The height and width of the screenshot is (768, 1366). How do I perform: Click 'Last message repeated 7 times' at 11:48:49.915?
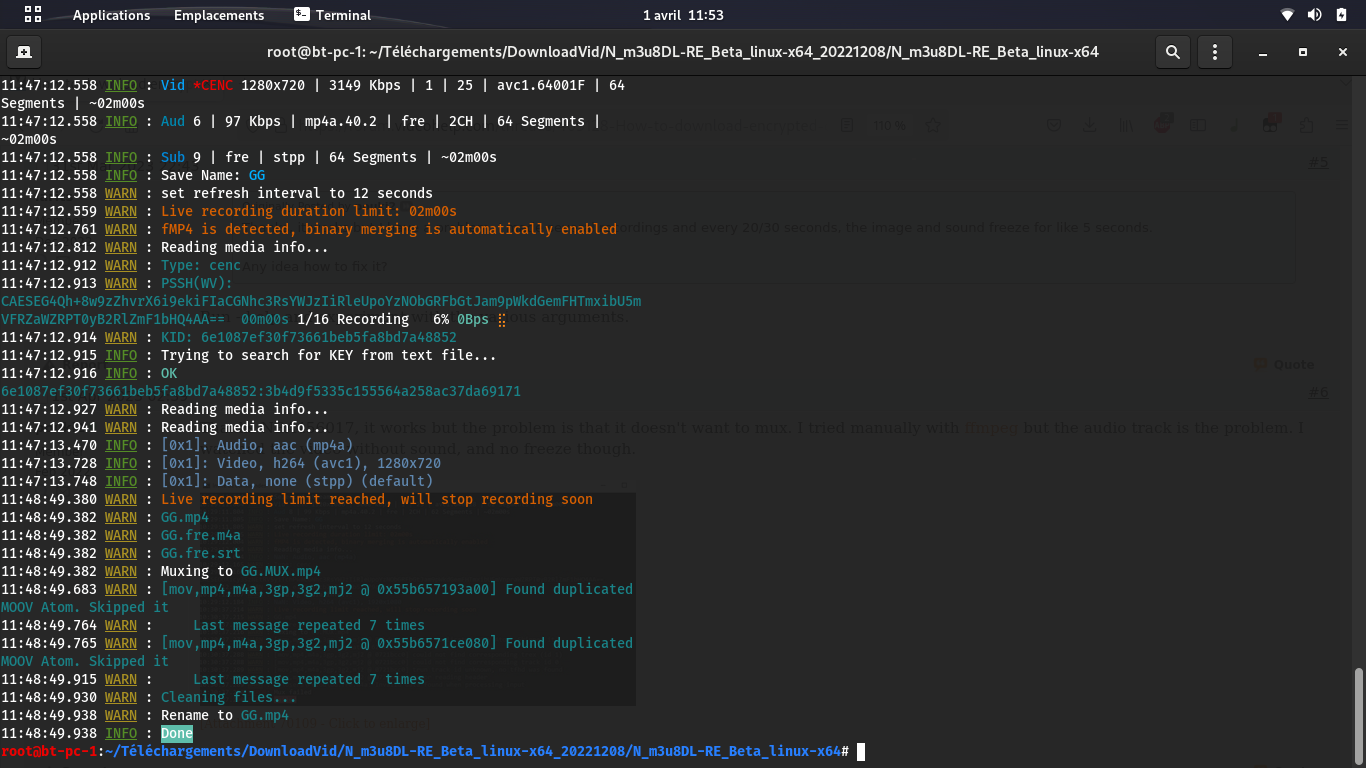309,679
